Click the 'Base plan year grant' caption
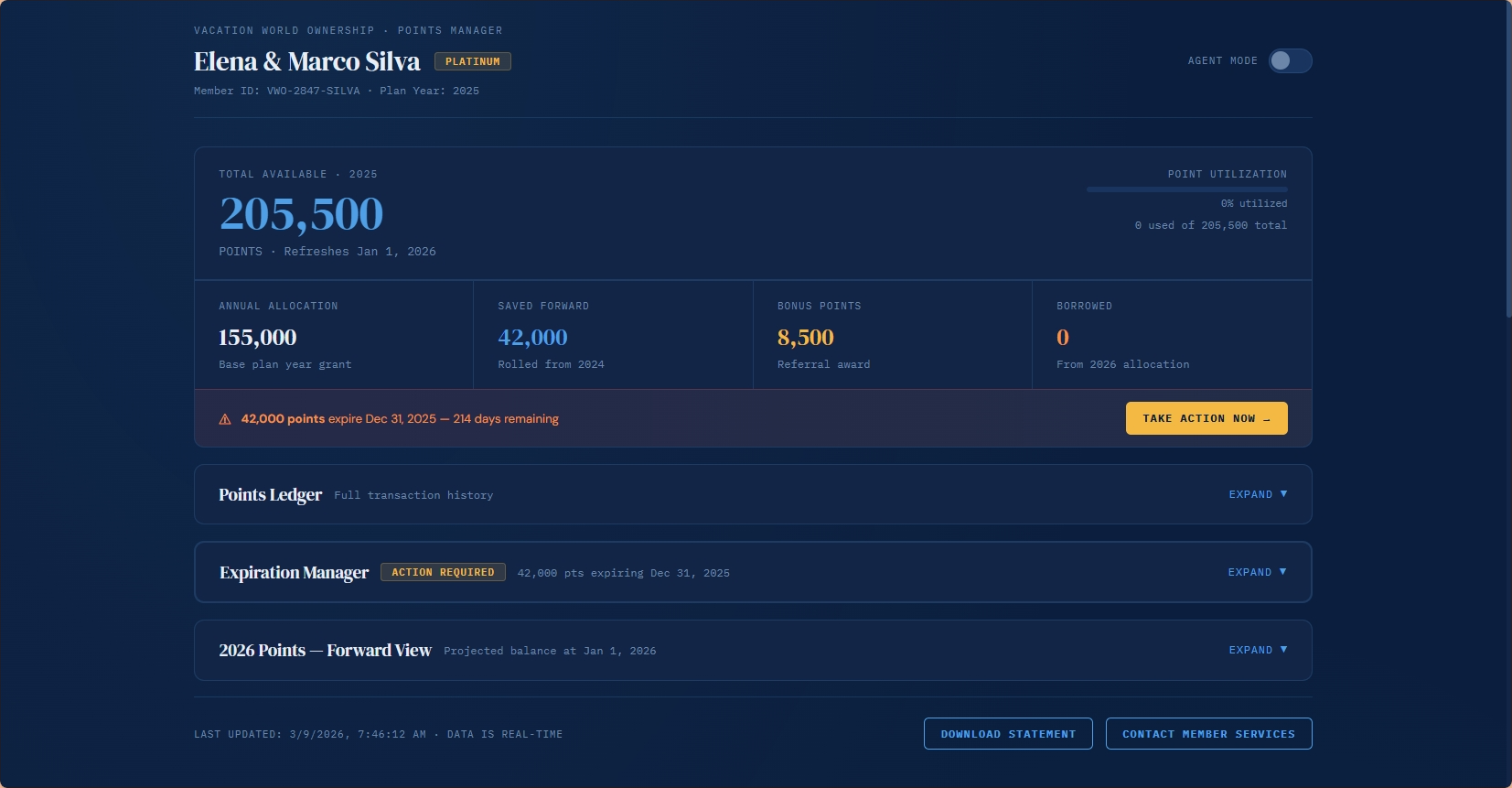 pyautogui.click(x=285, y=364)
